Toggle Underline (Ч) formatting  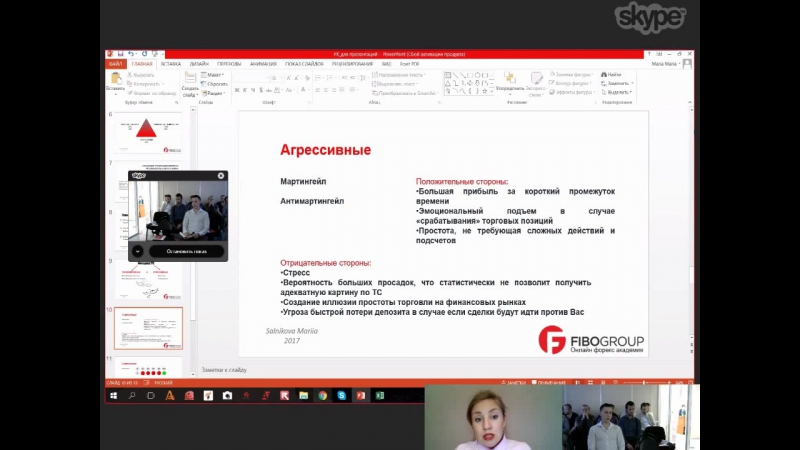[253, 90]
